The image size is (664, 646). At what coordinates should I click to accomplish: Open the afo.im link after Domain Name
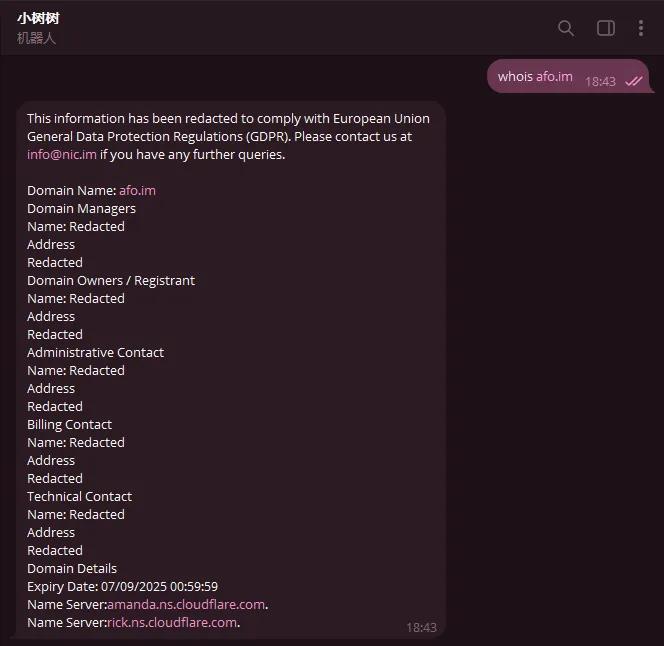click(137, 191)
